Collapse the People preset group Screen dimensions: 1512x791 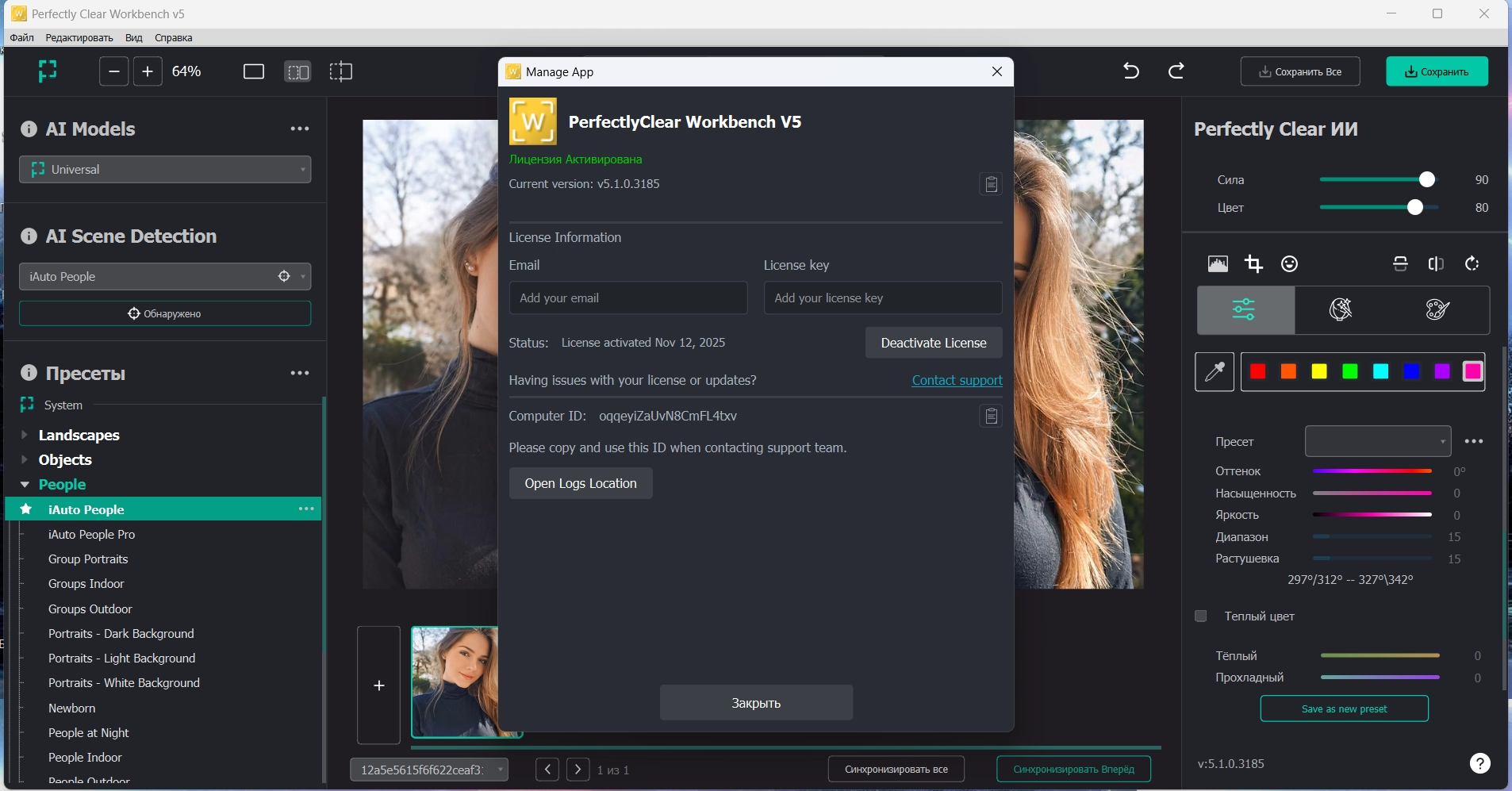pyautogui.click(x=25, y=484)
